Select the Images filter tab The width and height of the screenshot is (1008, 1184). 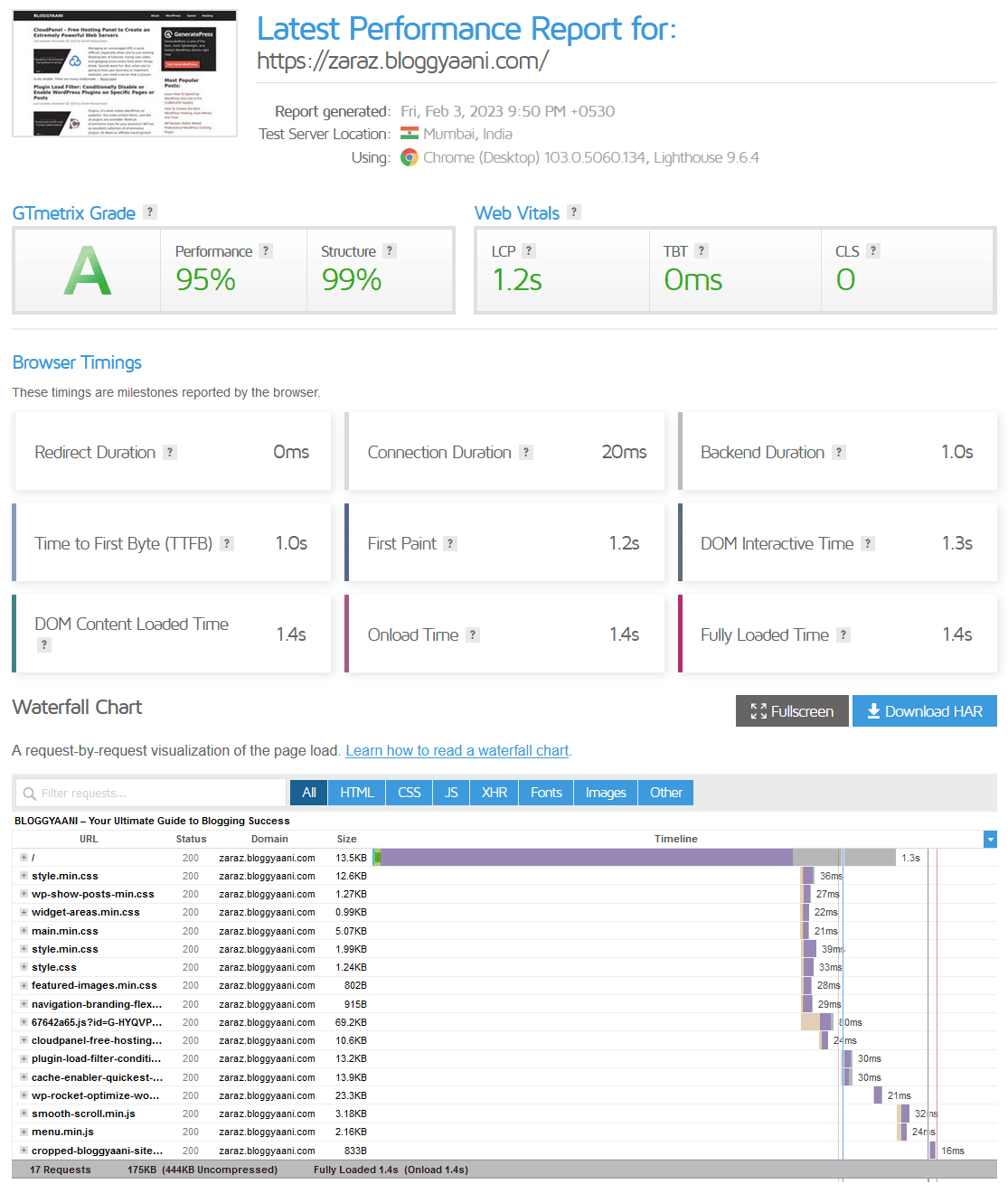tap(606, 793)
